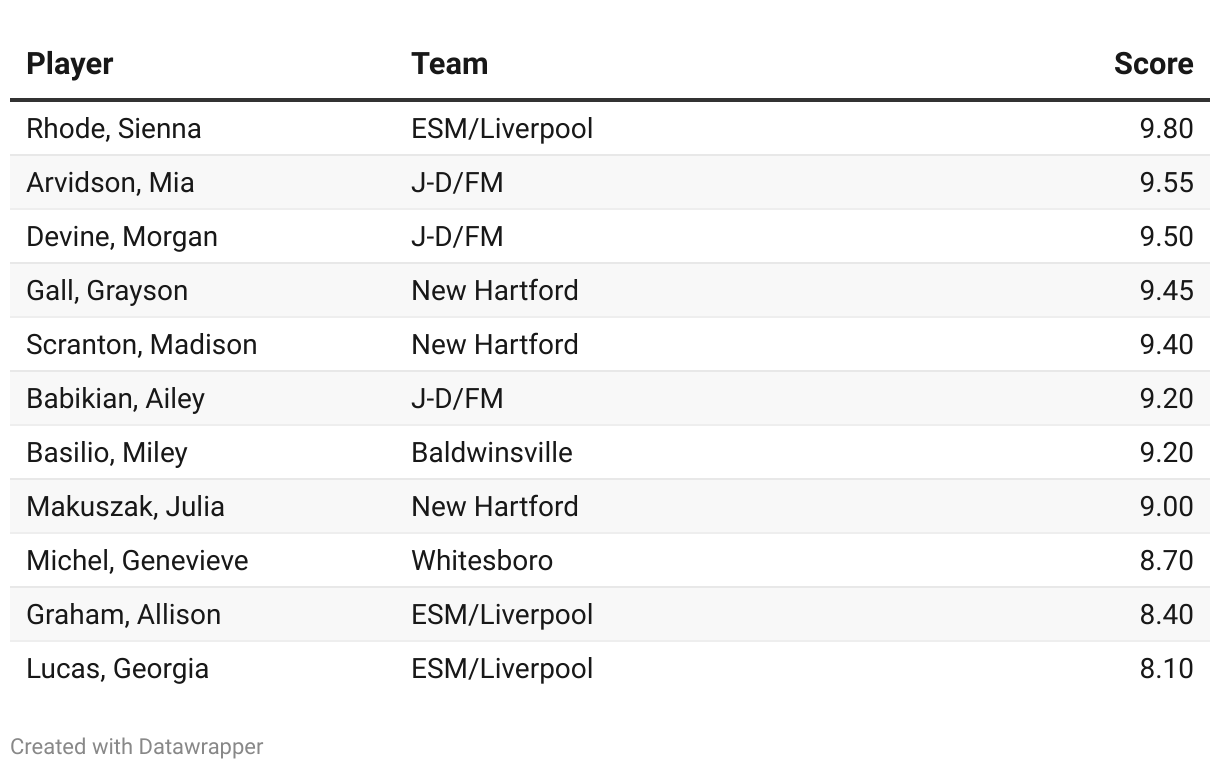Select Scranton, Madison in the table
Viewport: 1220px width, 770px height.
click(x=142, y=345)
